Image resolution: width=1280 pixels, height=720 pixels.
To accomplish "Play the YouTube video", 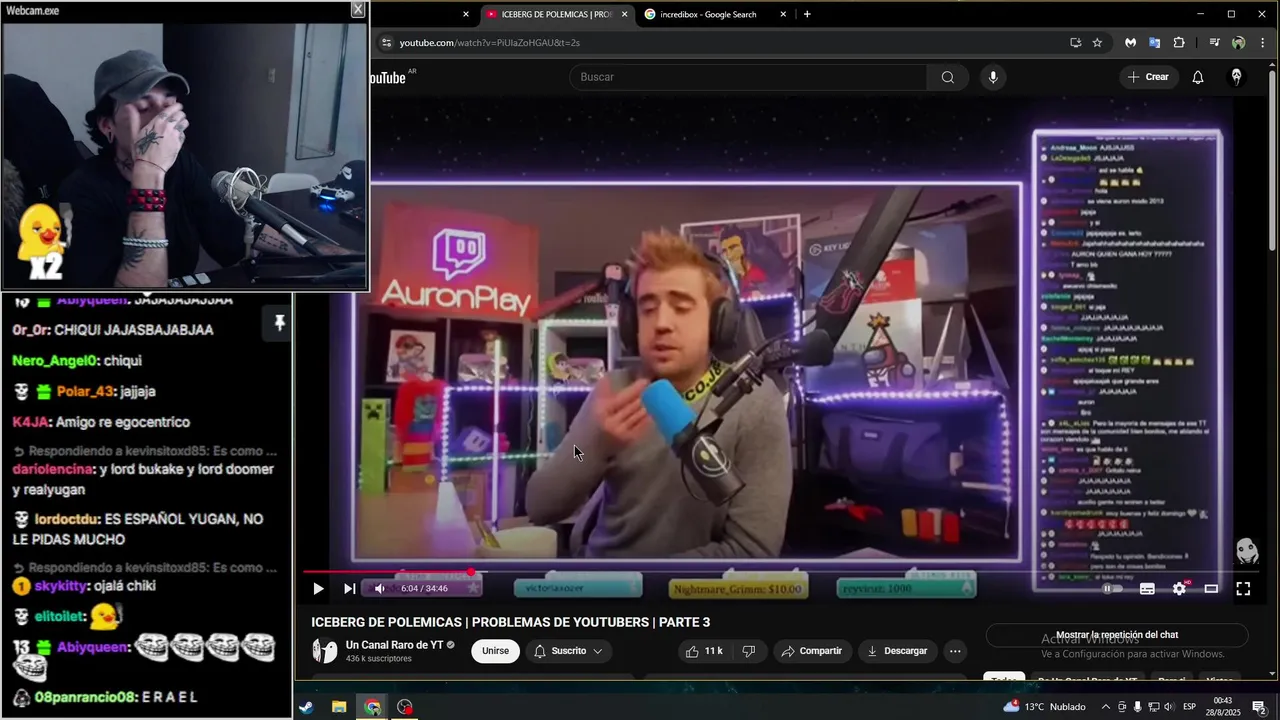I will pos(318,589).
